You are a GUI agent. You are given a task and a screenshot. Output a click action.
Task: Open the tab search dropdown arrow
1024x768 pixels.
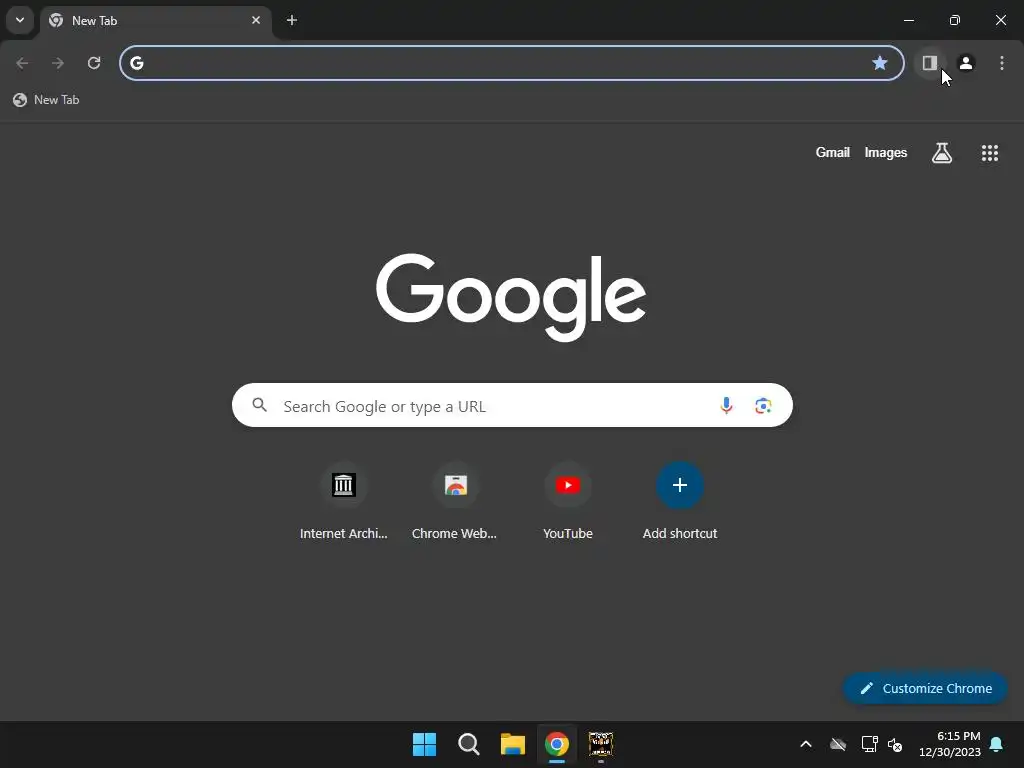tap(20, 20)
